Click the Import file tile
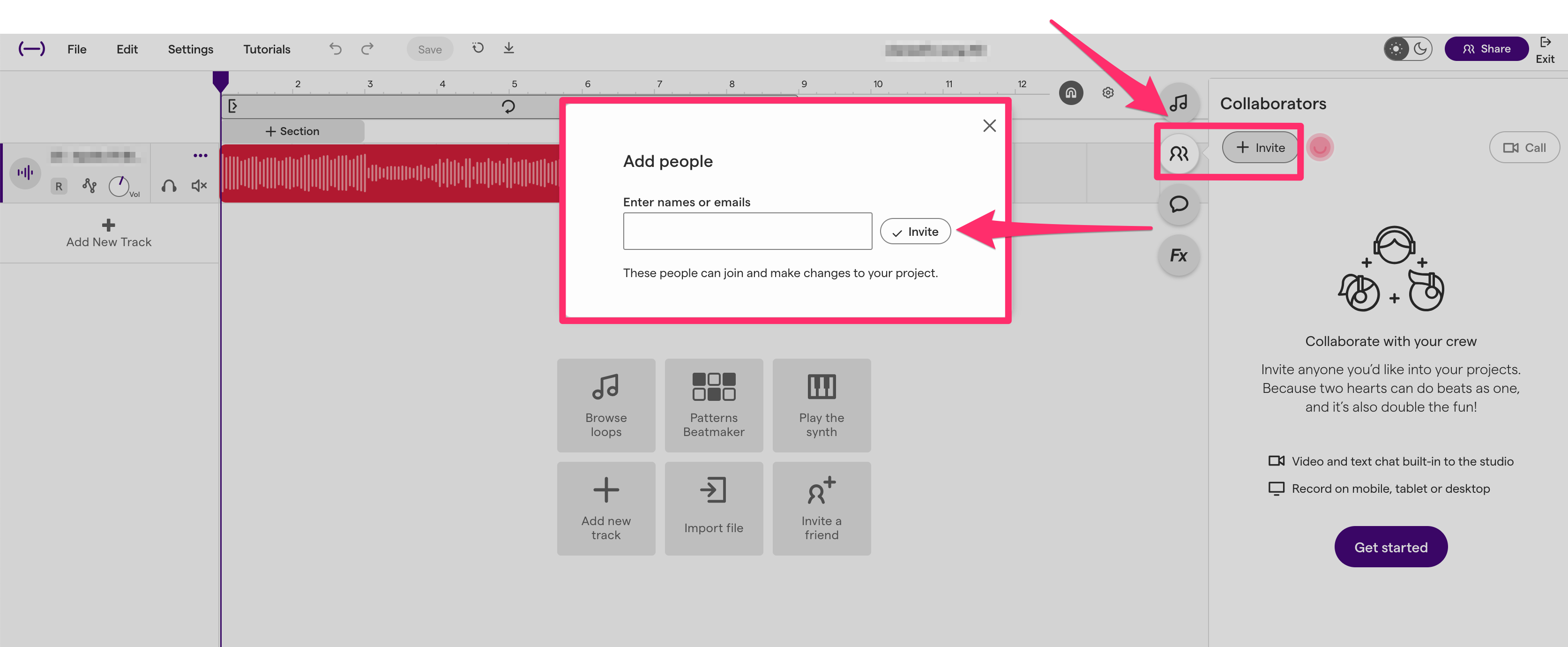 714,509
